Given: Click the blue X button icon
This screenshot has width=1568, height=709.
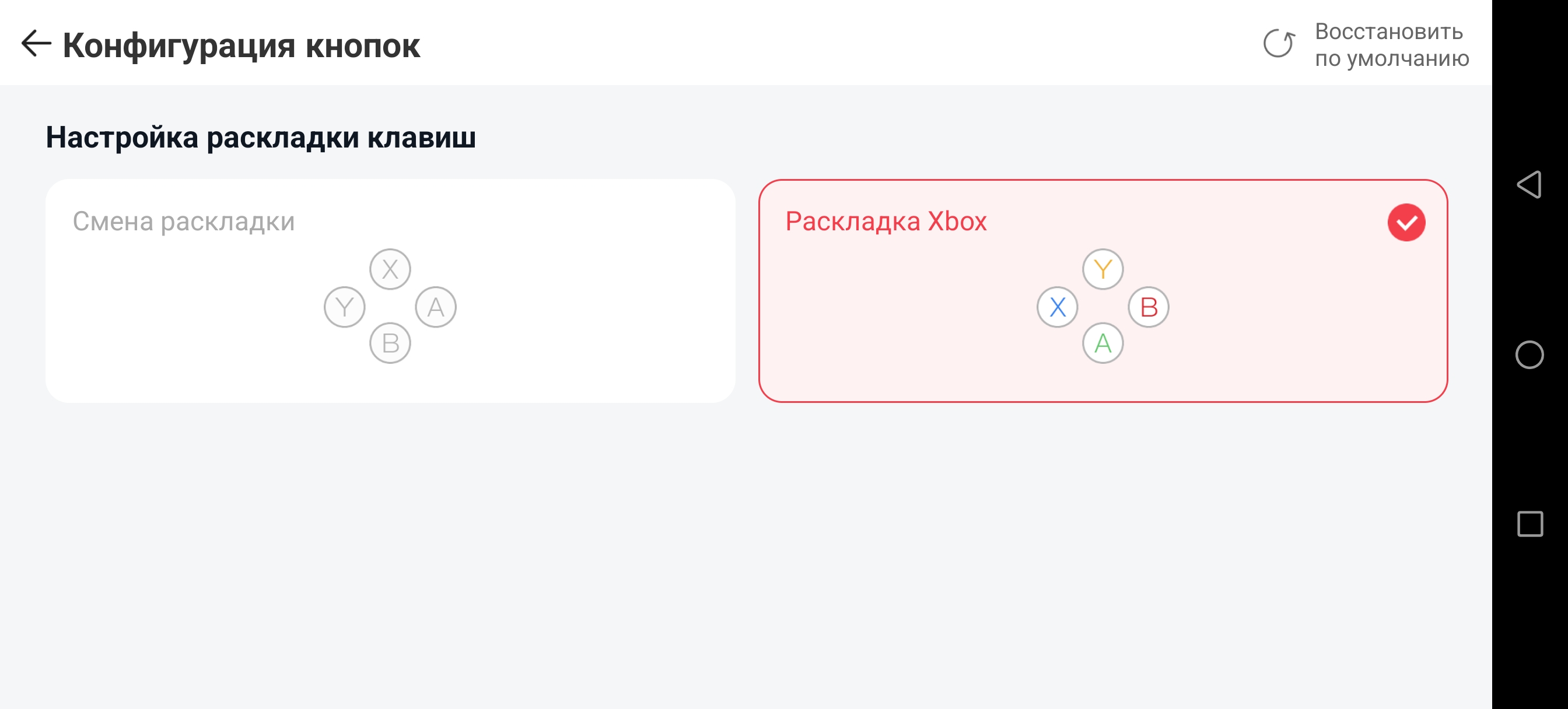Looking at the screenshot, I should 1058,307.
